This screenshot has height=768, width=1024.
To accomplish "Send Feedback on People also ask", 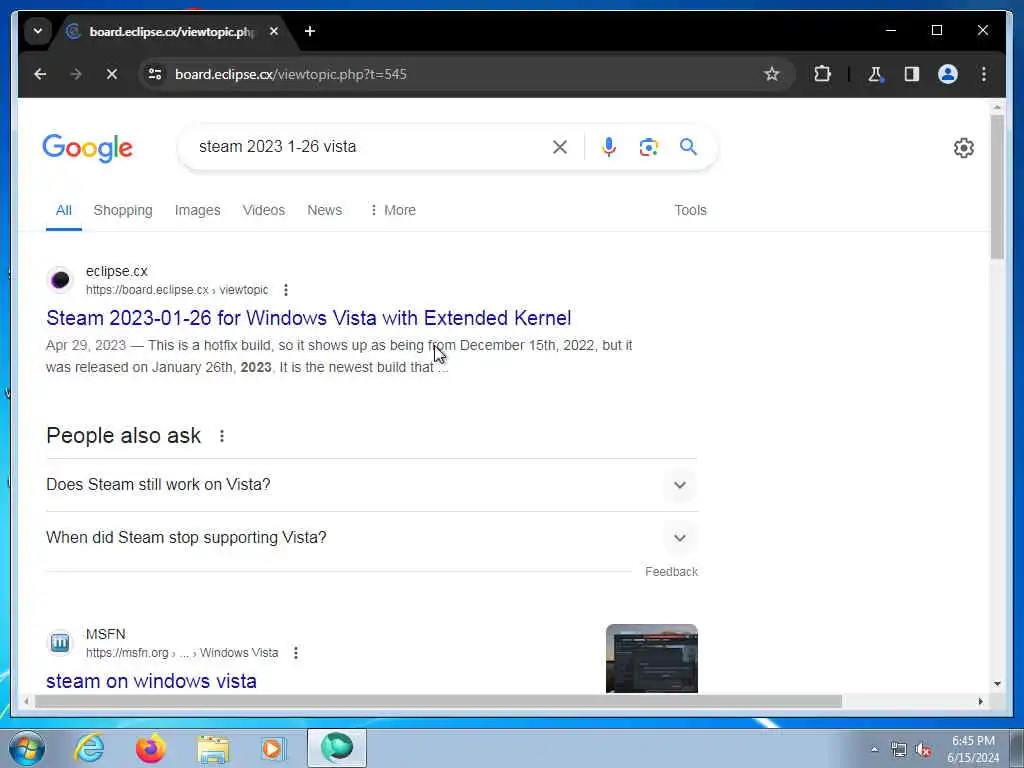I will click(671, 572).
